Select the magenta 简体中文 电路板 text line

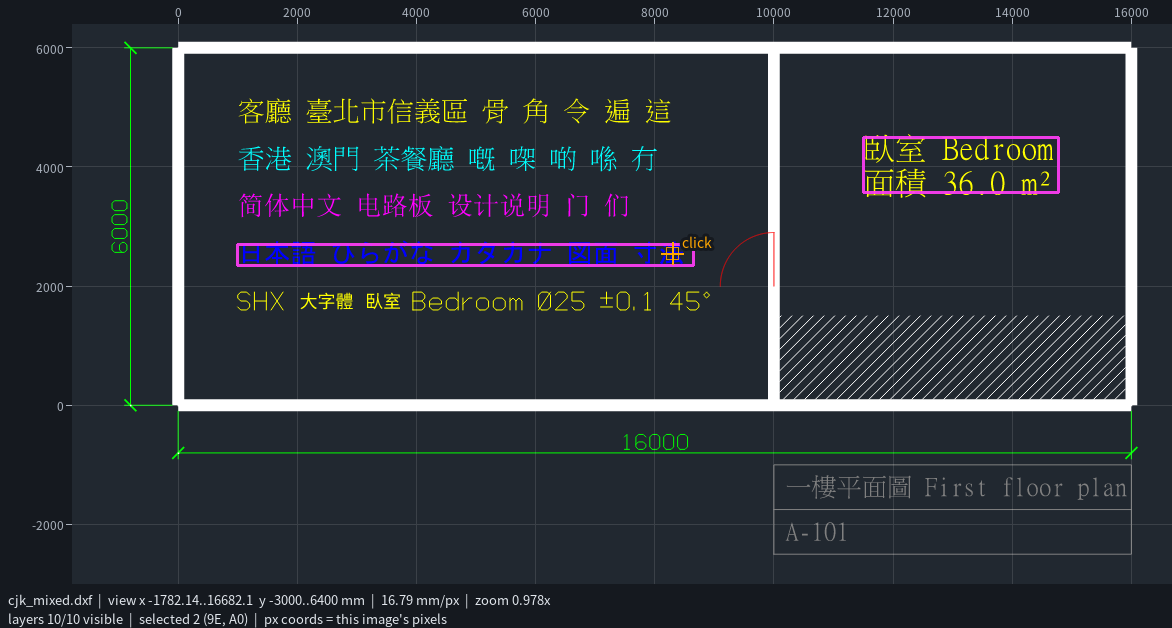tap(434, 205)
